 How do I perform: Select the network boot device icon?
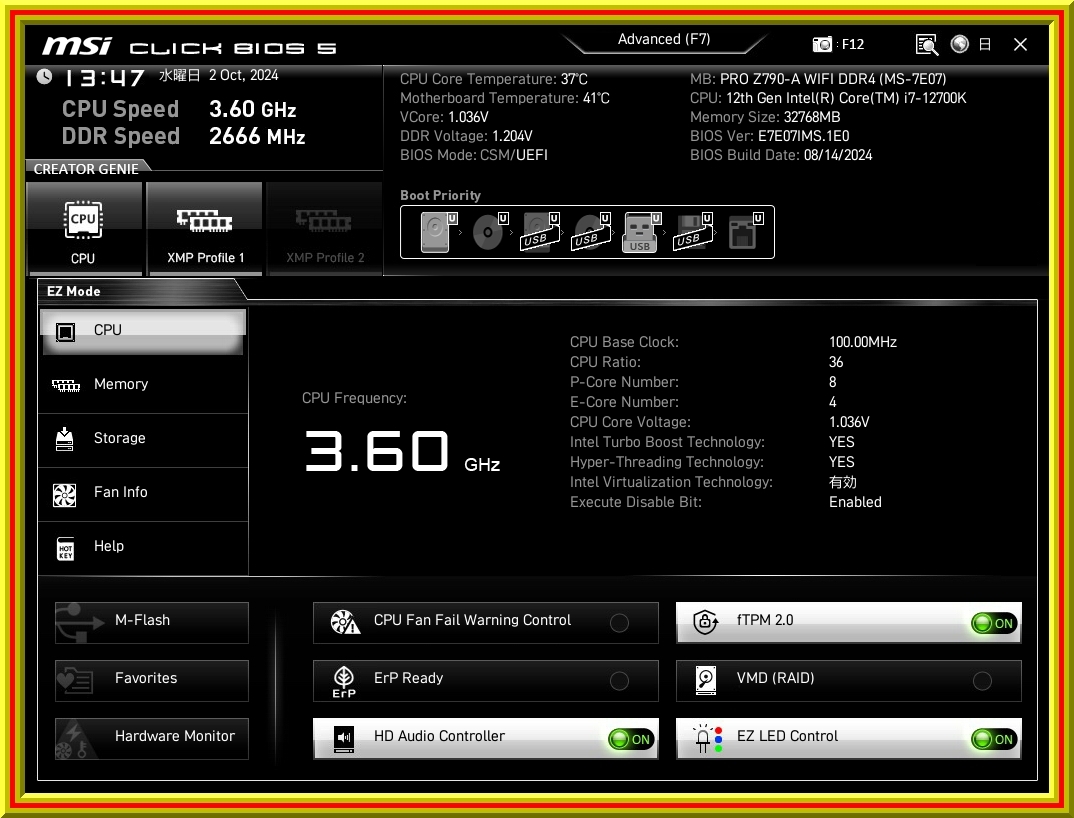(x=745, y=232)
